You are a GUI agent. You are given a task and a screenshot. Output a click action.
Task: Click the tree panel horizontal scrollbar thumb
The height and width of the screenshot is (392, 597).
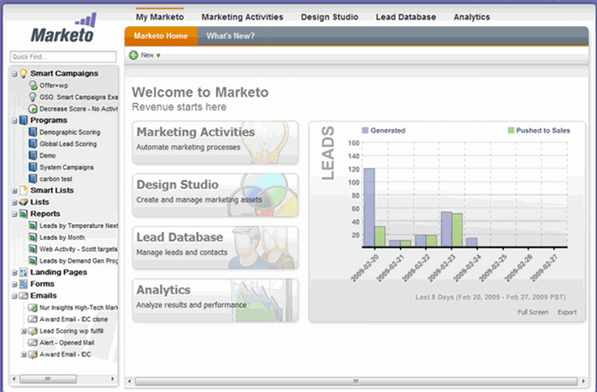(48, 379)
